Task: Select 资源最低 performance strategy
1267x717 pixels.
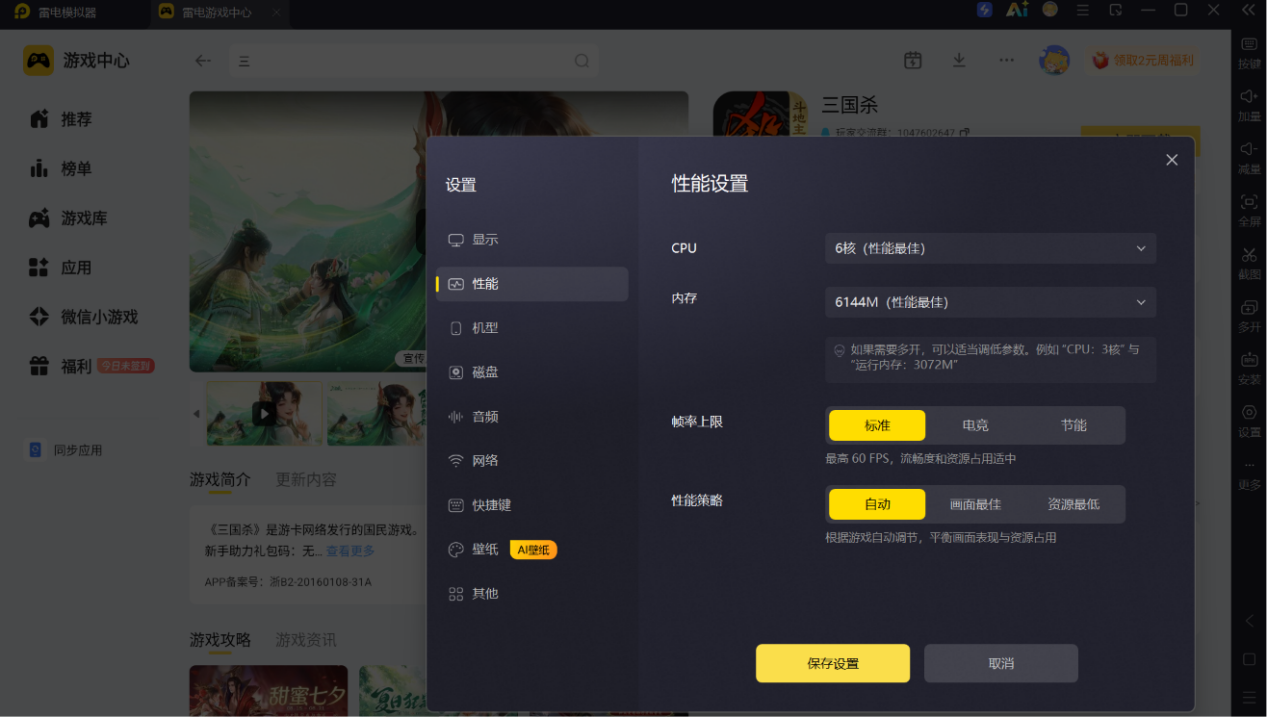Action: [1073, 504]
